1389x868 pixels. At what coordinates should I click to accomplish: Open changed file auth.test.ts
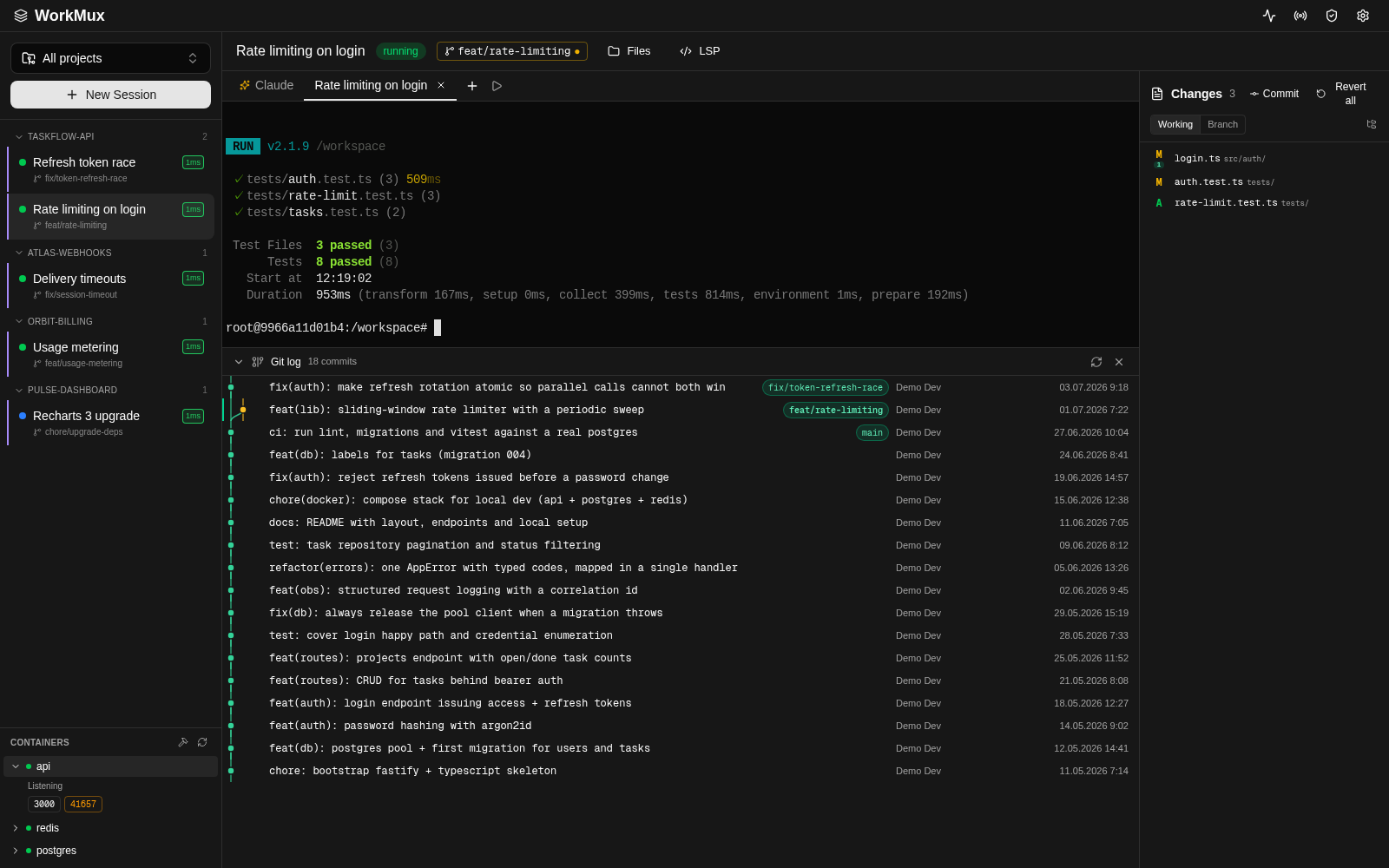(1265, 182)
